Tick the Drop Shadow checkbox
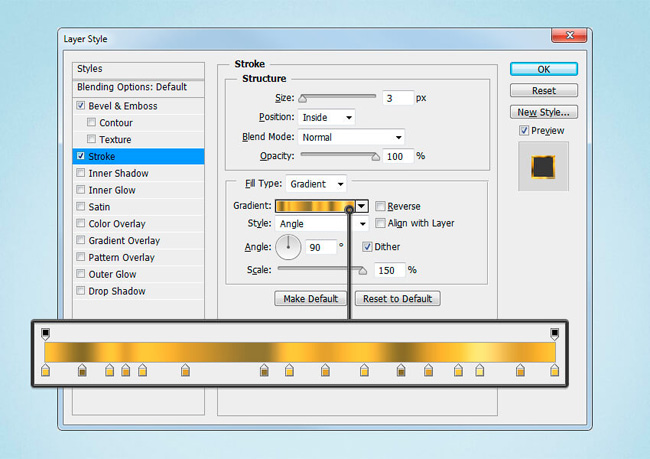 tap(81, 291)
